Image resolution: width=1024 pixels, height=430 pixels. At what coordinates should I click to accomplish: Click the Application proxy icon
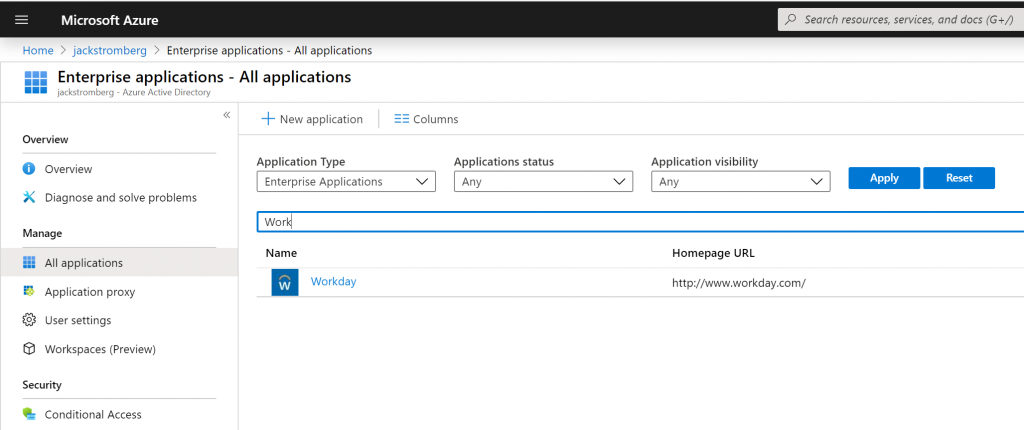[29, 292]
